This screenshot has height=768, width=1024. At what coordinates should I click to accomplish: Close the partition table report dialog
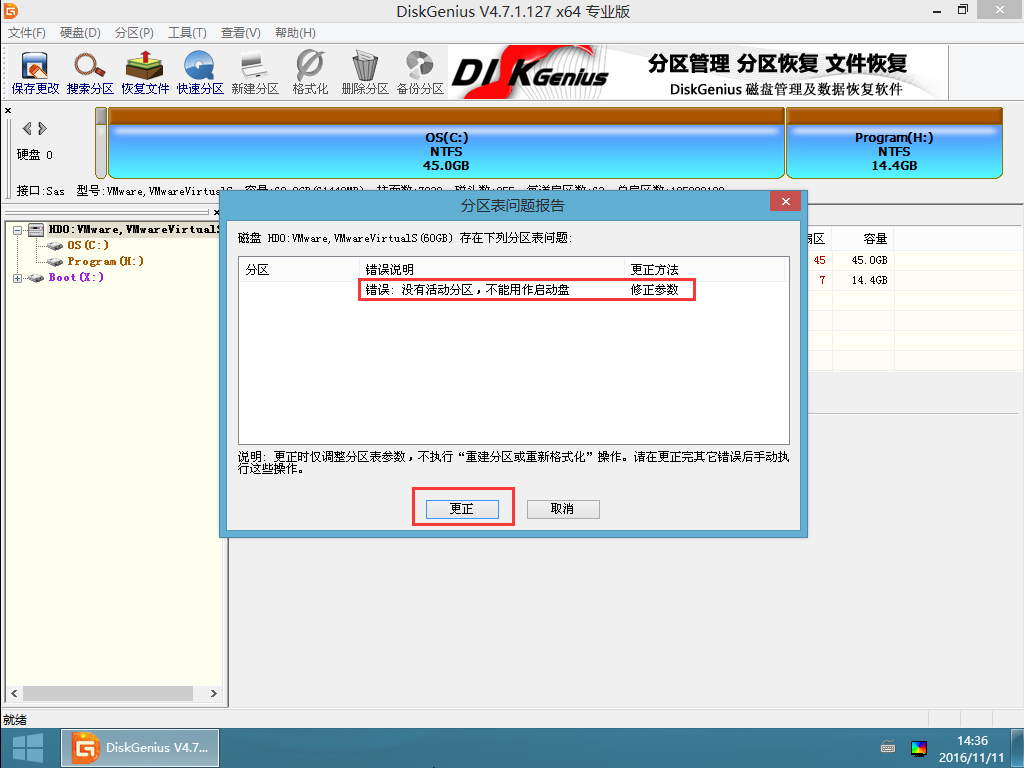(x=786, y=201)
